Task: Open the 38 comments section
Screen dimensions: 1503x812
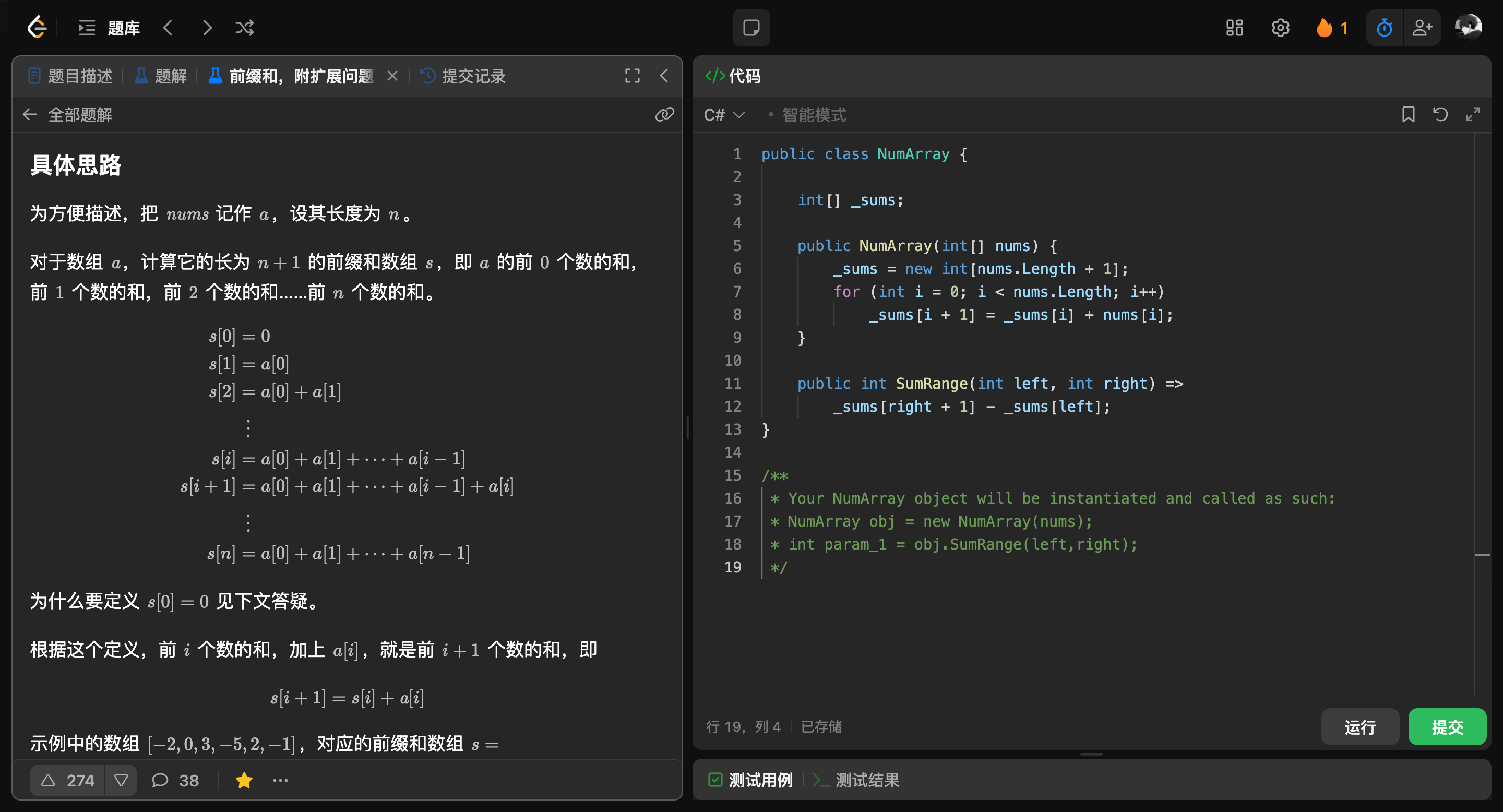Action: pos(176,781)
